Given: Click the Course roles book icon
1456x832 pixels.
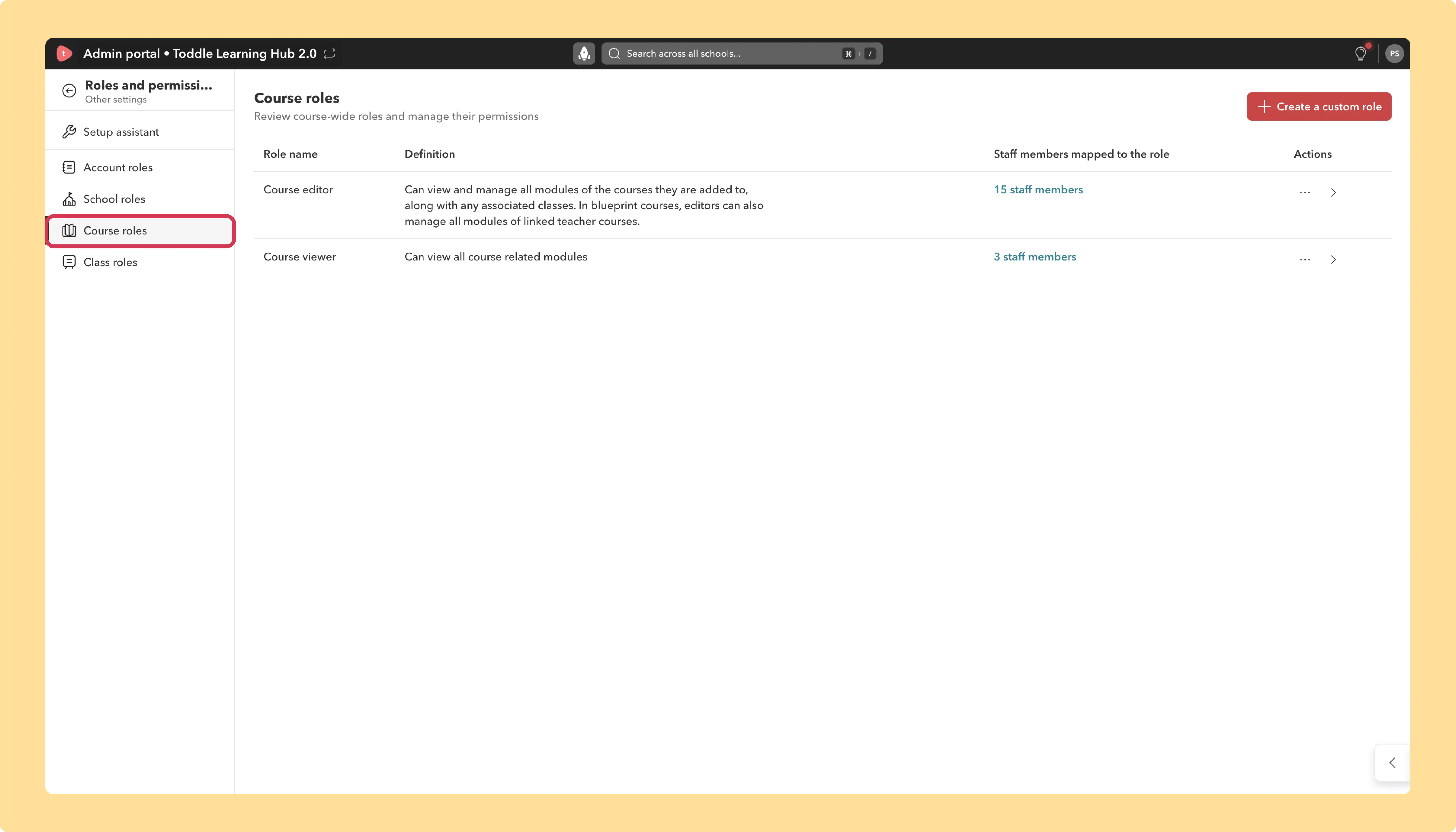Looking at the screenshot, I should (x=69, y=230).
